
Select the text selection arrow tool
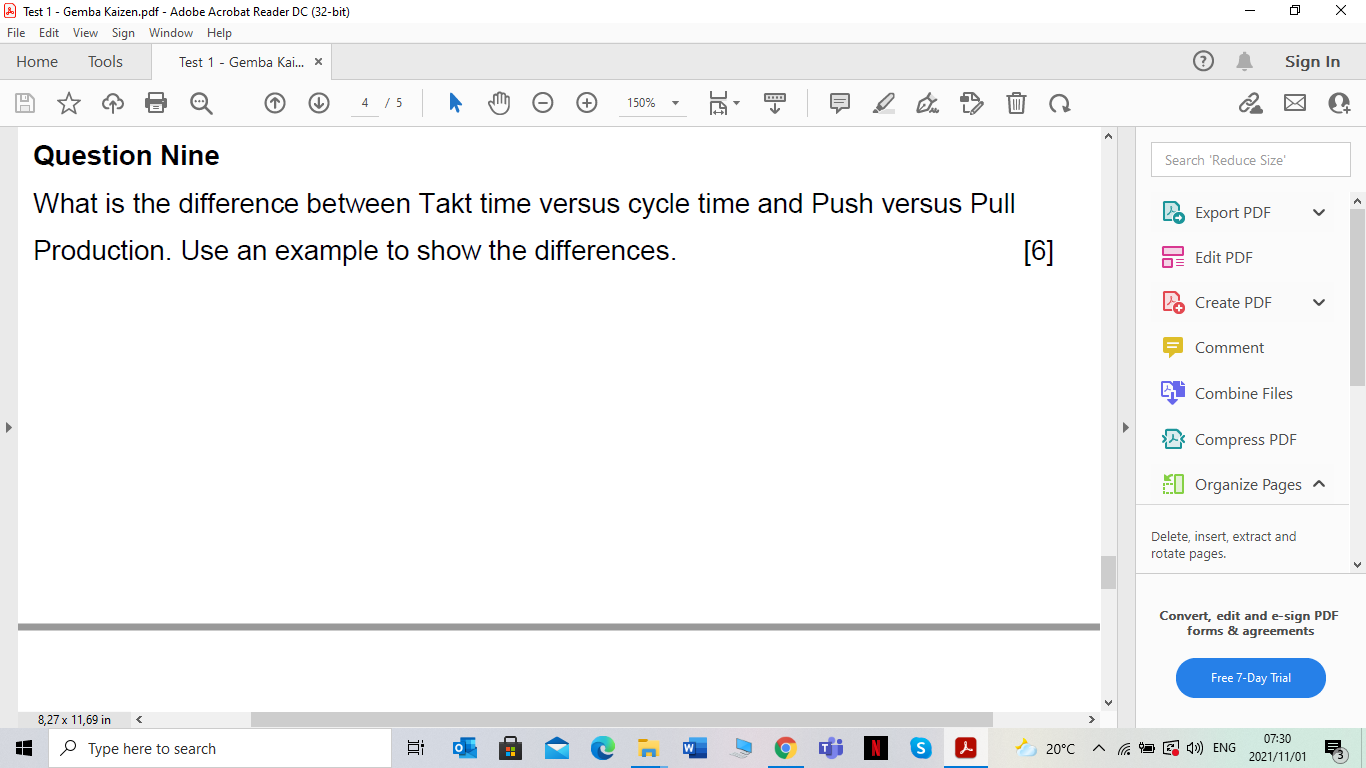tap(454, 103)
